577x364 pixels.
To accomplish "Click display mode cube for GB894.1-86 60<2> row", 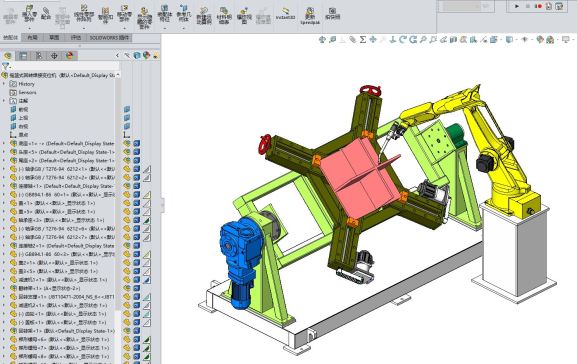I will (137, 254).
